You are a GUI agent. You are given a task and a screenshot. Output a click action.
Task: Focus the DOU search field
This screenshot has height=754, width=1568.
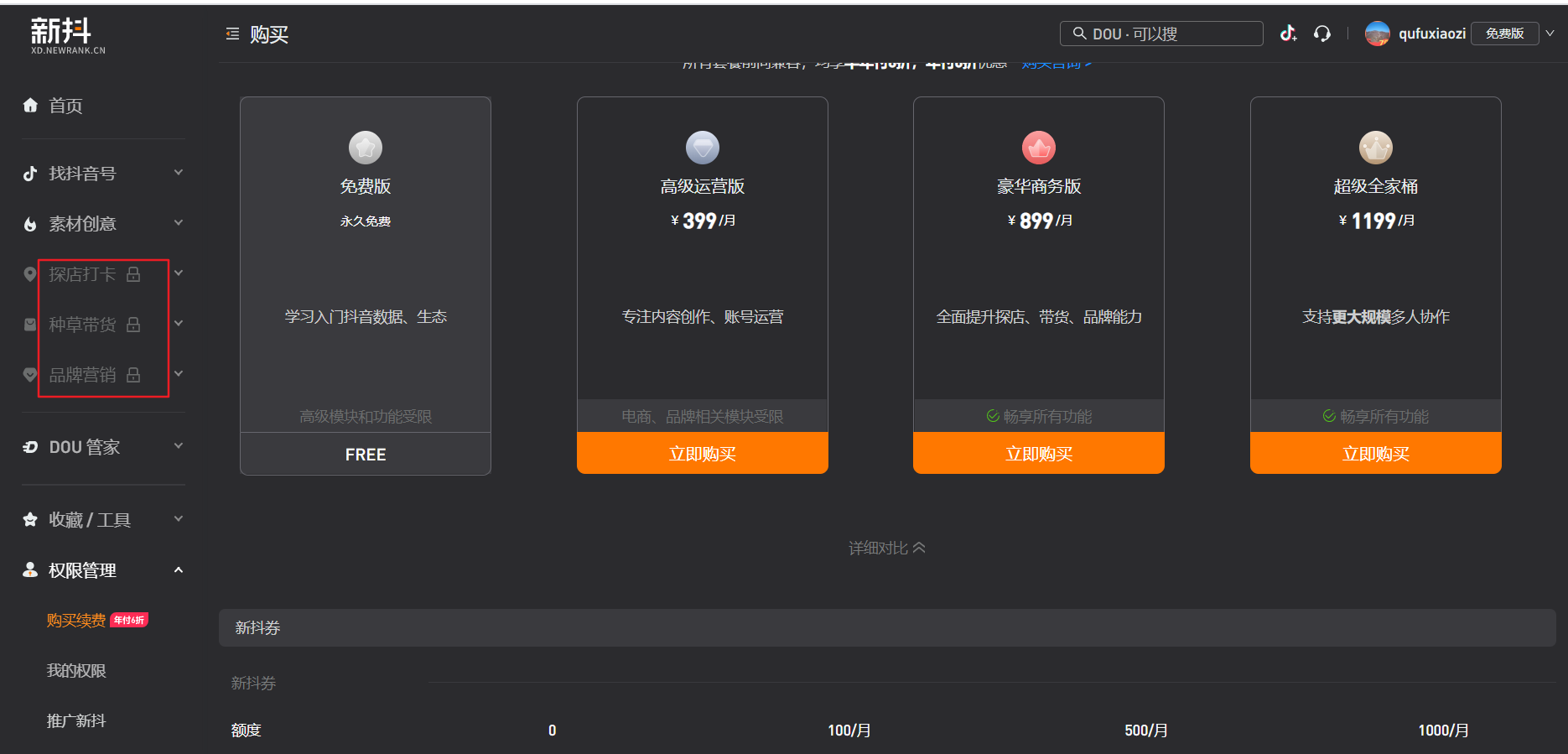1161,34
